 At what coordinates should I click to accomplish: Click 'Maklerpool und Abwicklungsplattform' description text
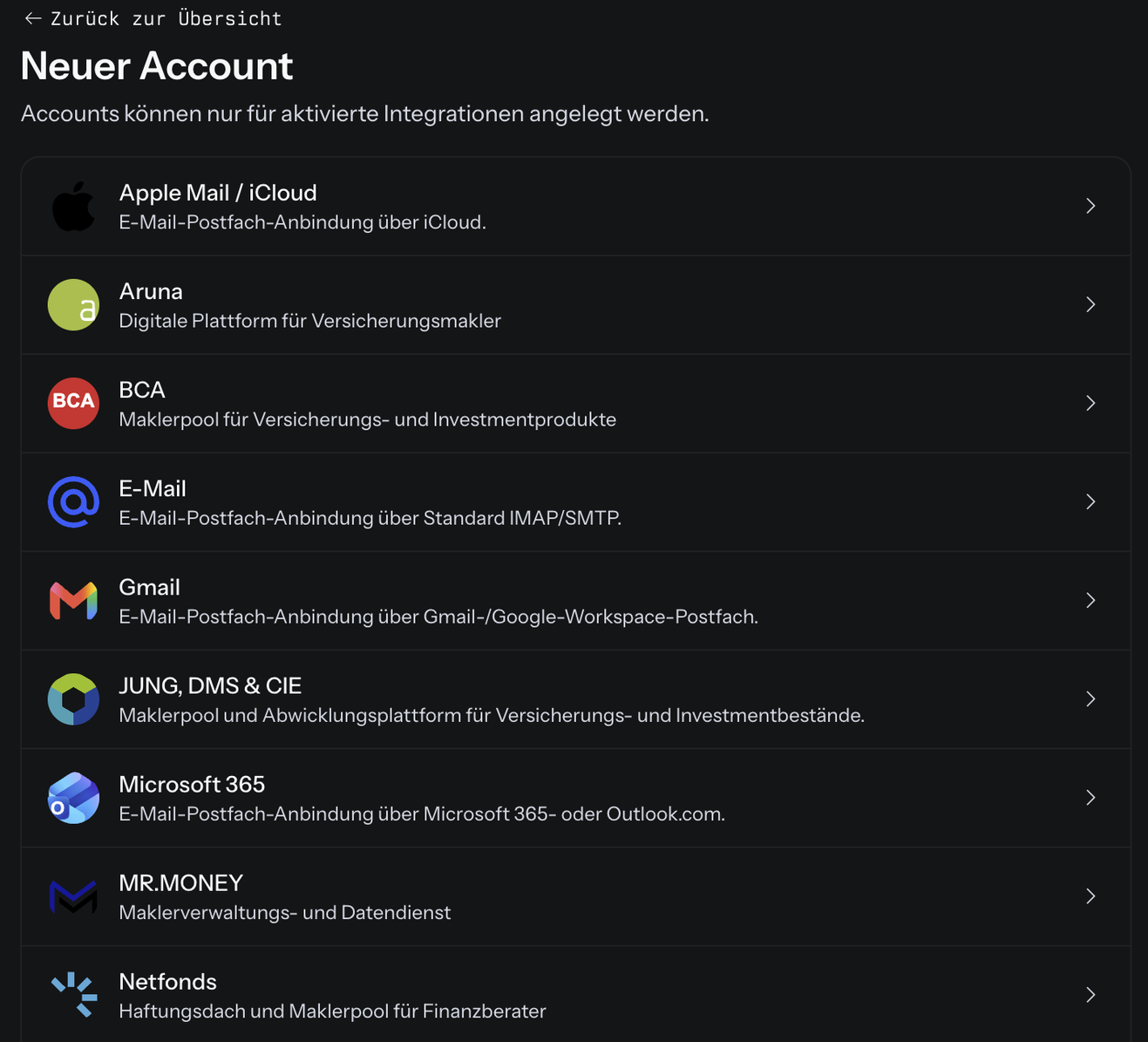point(492,715)
